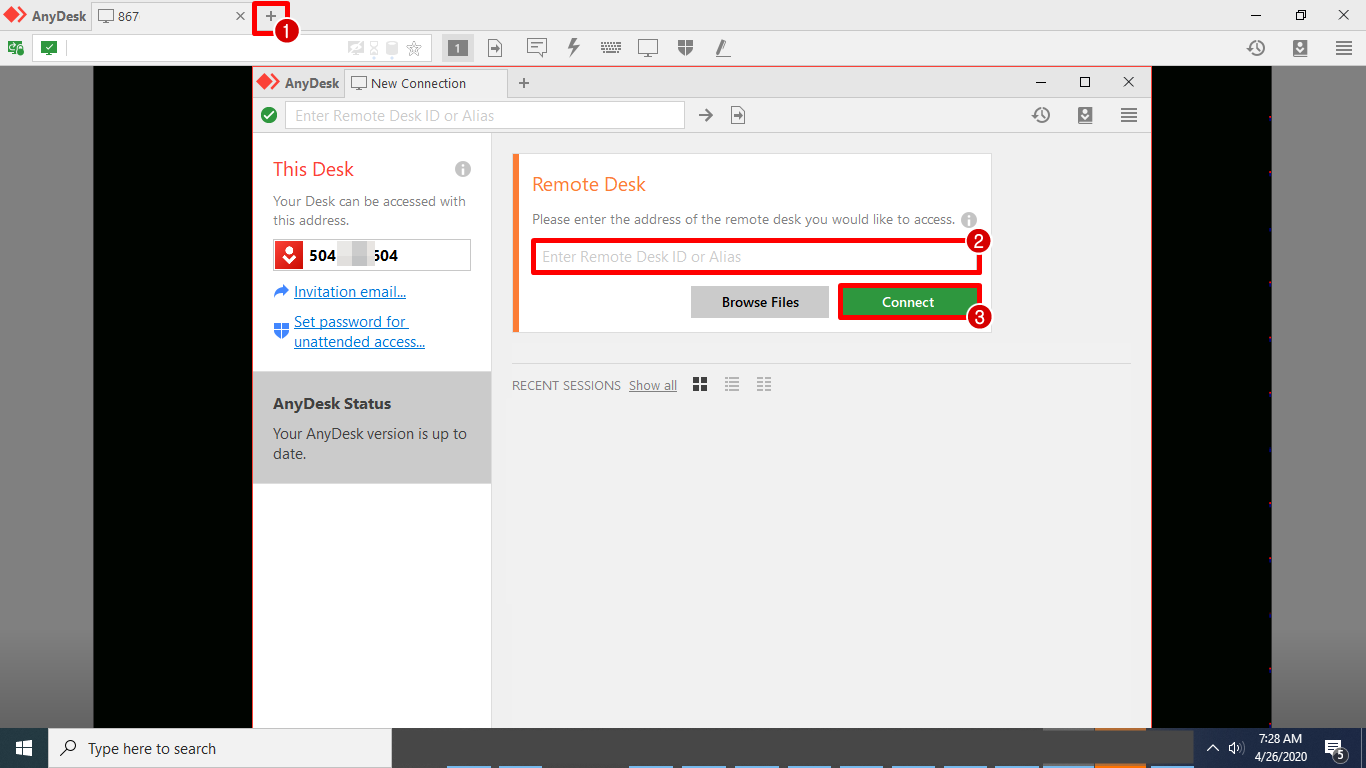Open address book in outer window toolbar
The height and width of the screenshot is (768, 1366).
[x=1300, y=48]
